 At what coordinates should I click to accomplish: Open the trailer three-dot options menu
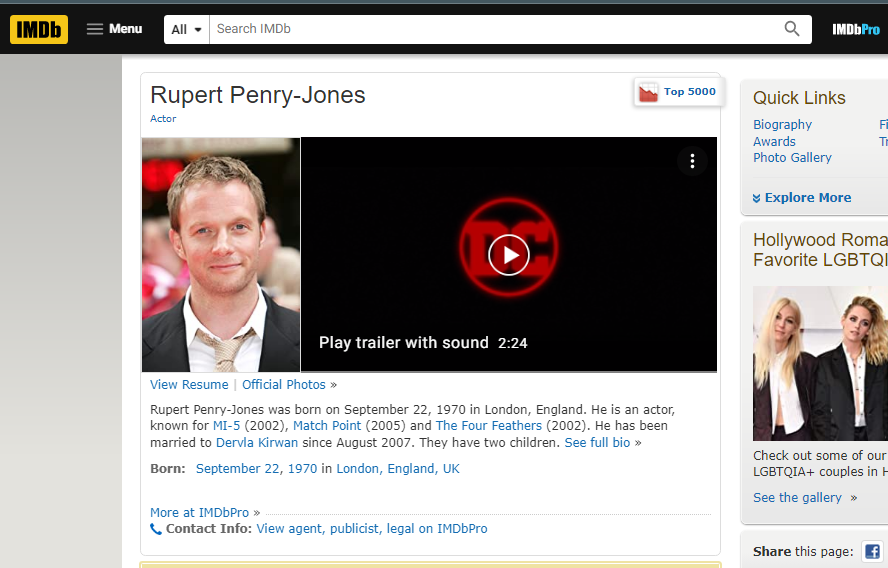click(x=692, y=161)
